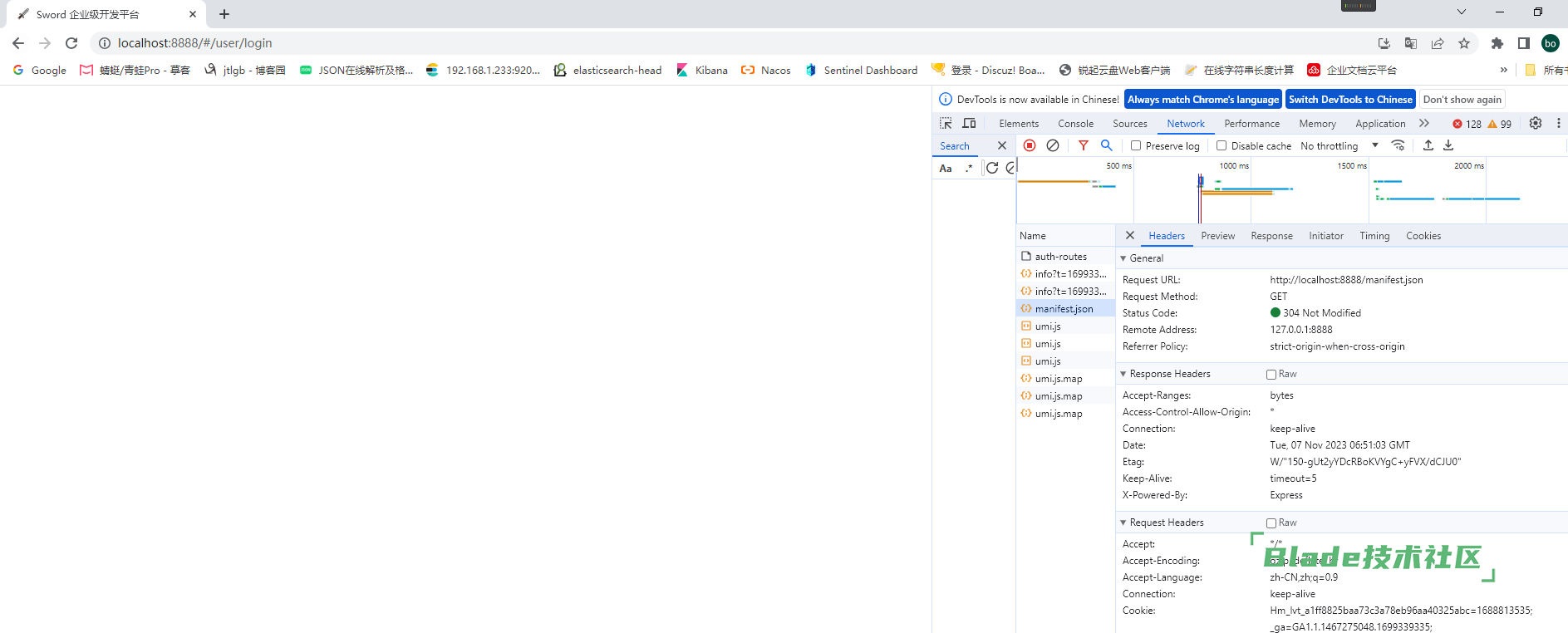The image size is (1568, 633).
Task: Click the address bar URL field
Action: (731, 43)
